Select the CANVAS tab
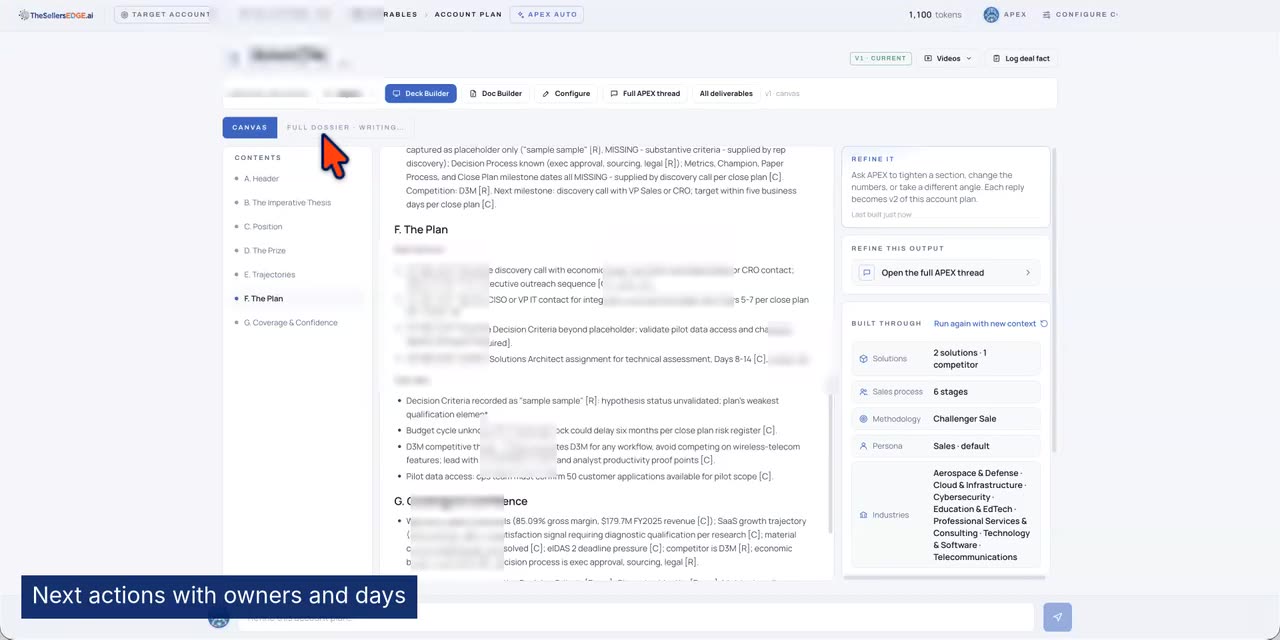The image size is (1280, 640). 250,127
